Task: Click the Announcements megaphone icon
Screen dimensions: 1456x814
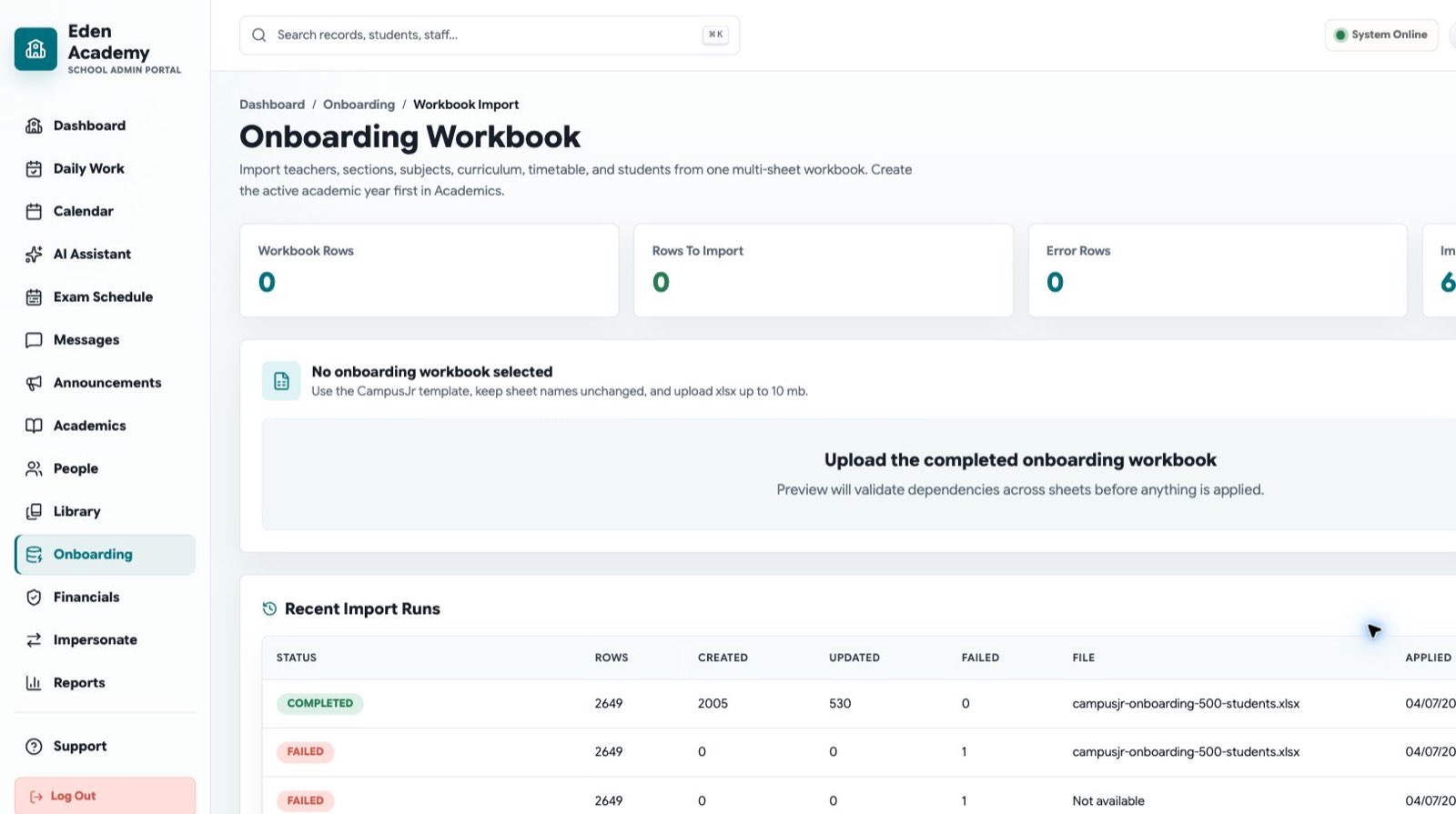Action: tap(34, 383)
